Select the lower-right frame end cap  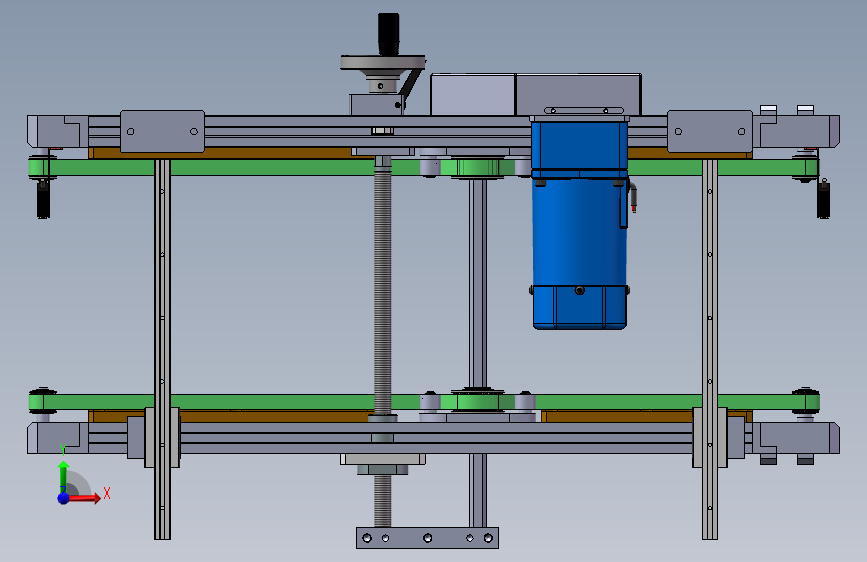(796, 438)
